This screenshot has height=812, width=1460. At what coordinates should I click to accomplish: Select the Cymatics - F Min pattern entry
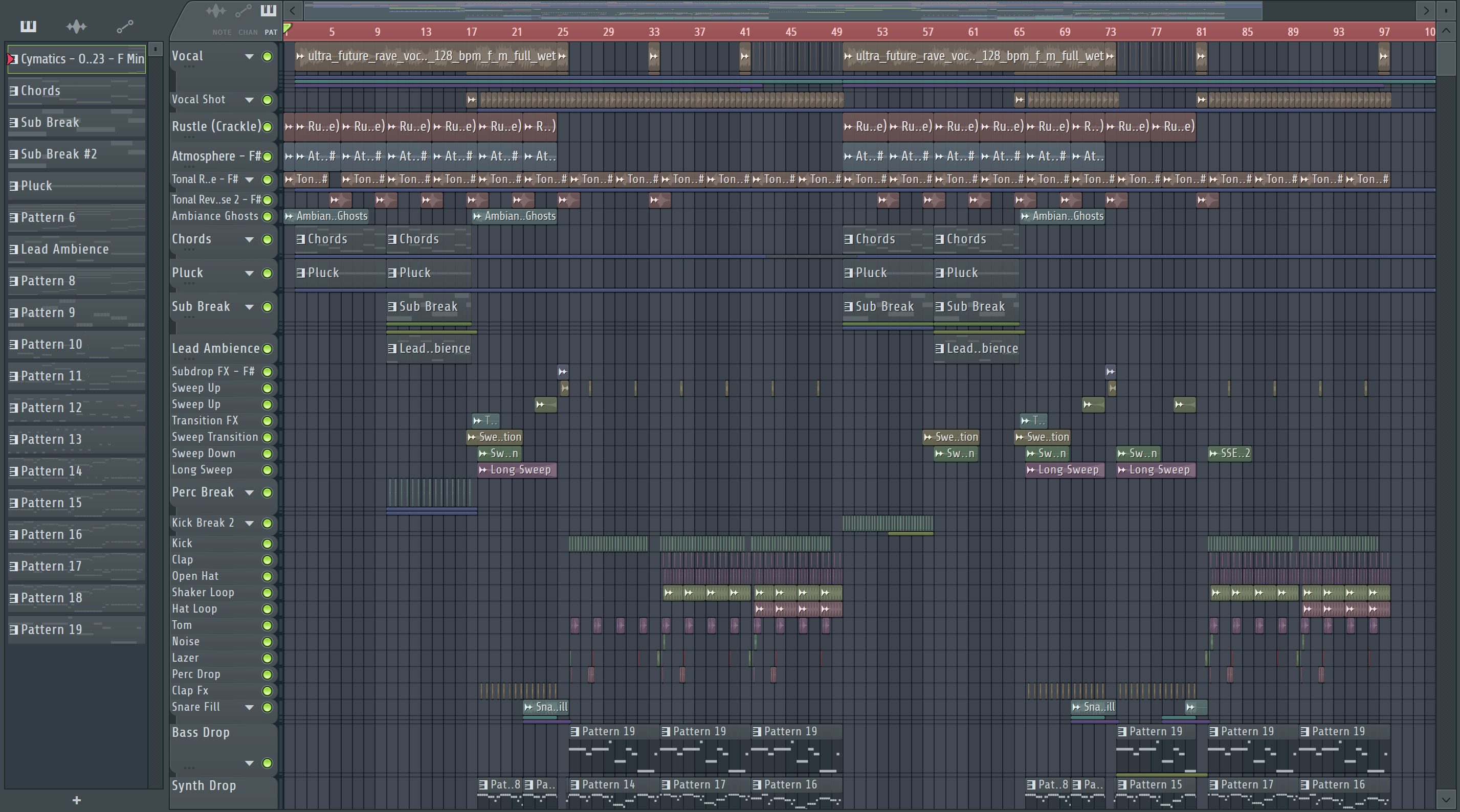point(77,59)
